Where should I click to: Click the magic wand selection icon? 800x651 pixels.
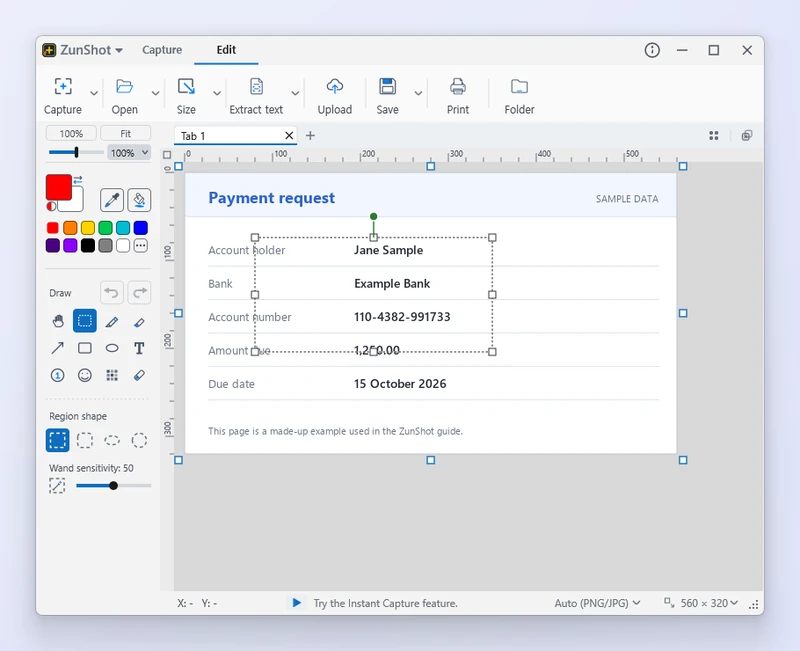[x=57, y=485]
